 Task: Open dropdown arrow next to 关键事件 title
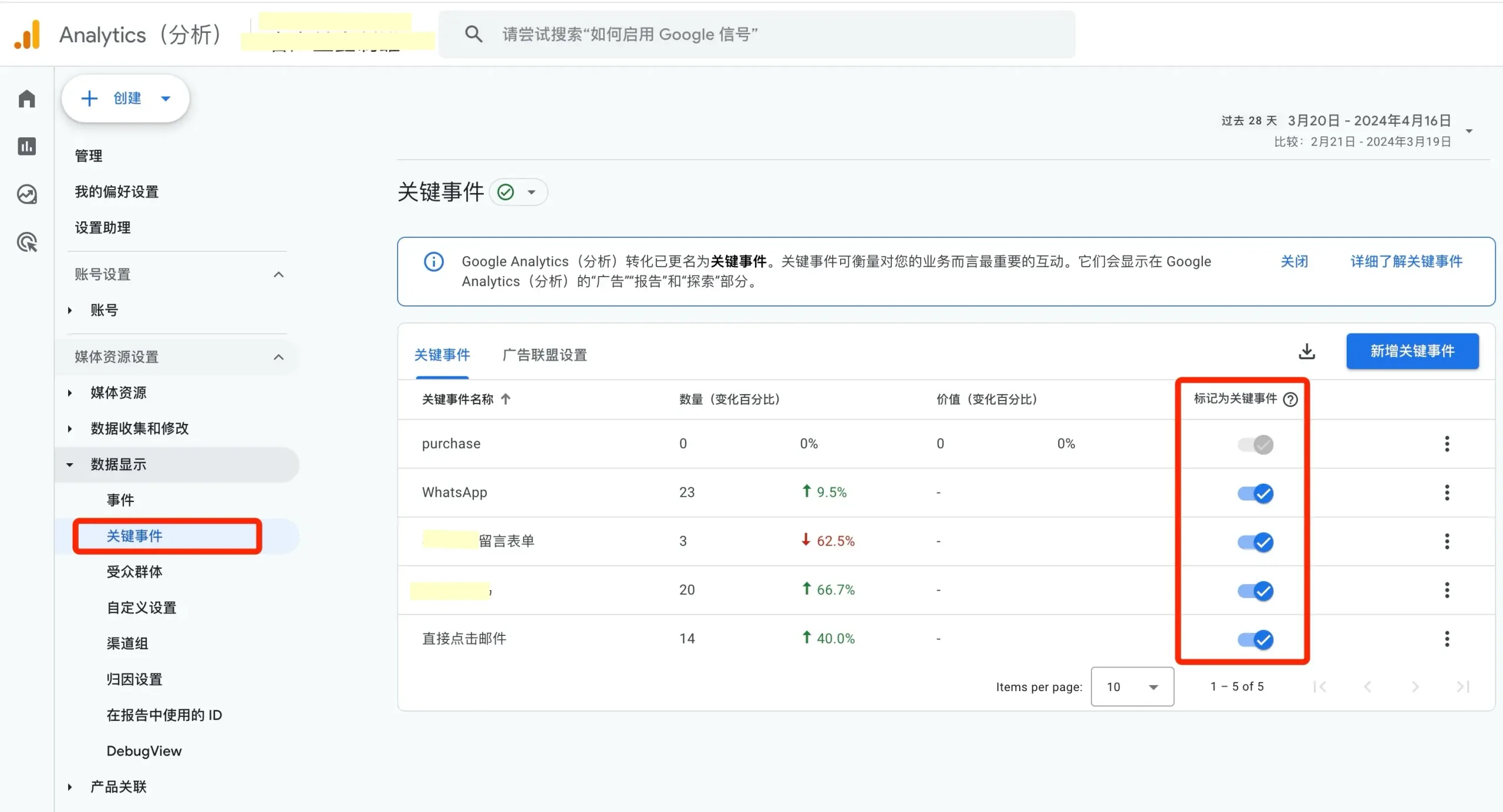(531, 192)
